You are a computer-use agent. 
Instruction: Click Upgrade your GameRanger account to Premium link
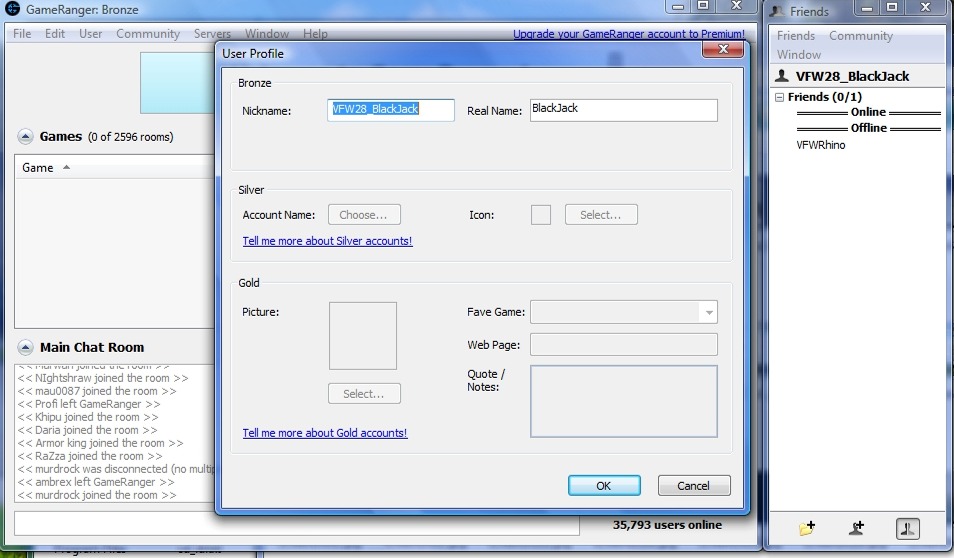click(628, 34)
